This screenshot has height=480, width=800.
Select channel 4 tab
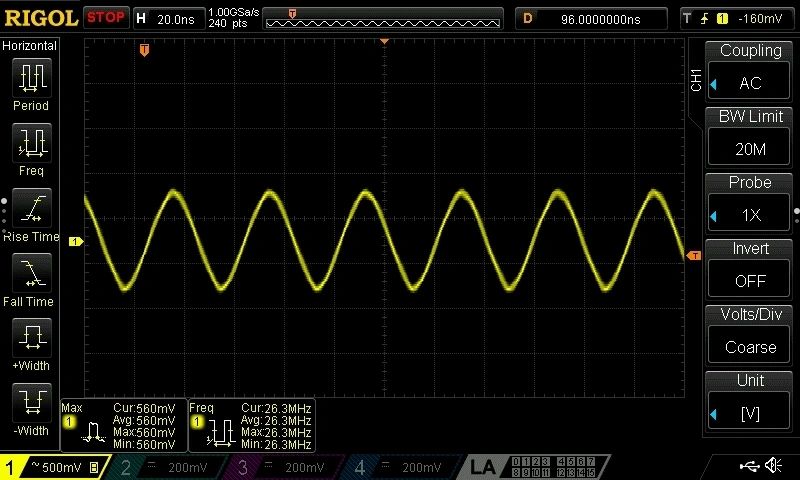click(399, 467)
